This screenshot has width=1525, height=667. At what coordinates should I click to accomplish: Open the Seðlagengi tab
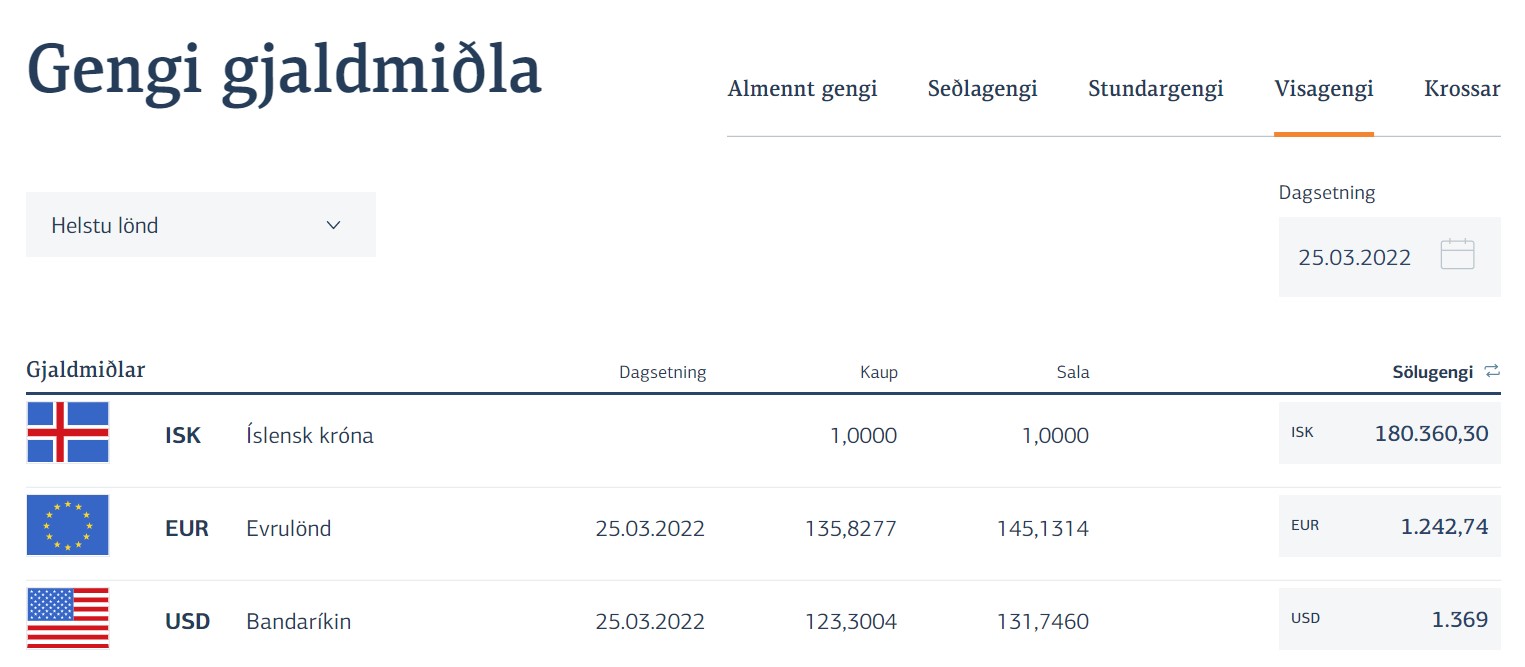pyautogui.click(x=982, y=89)
